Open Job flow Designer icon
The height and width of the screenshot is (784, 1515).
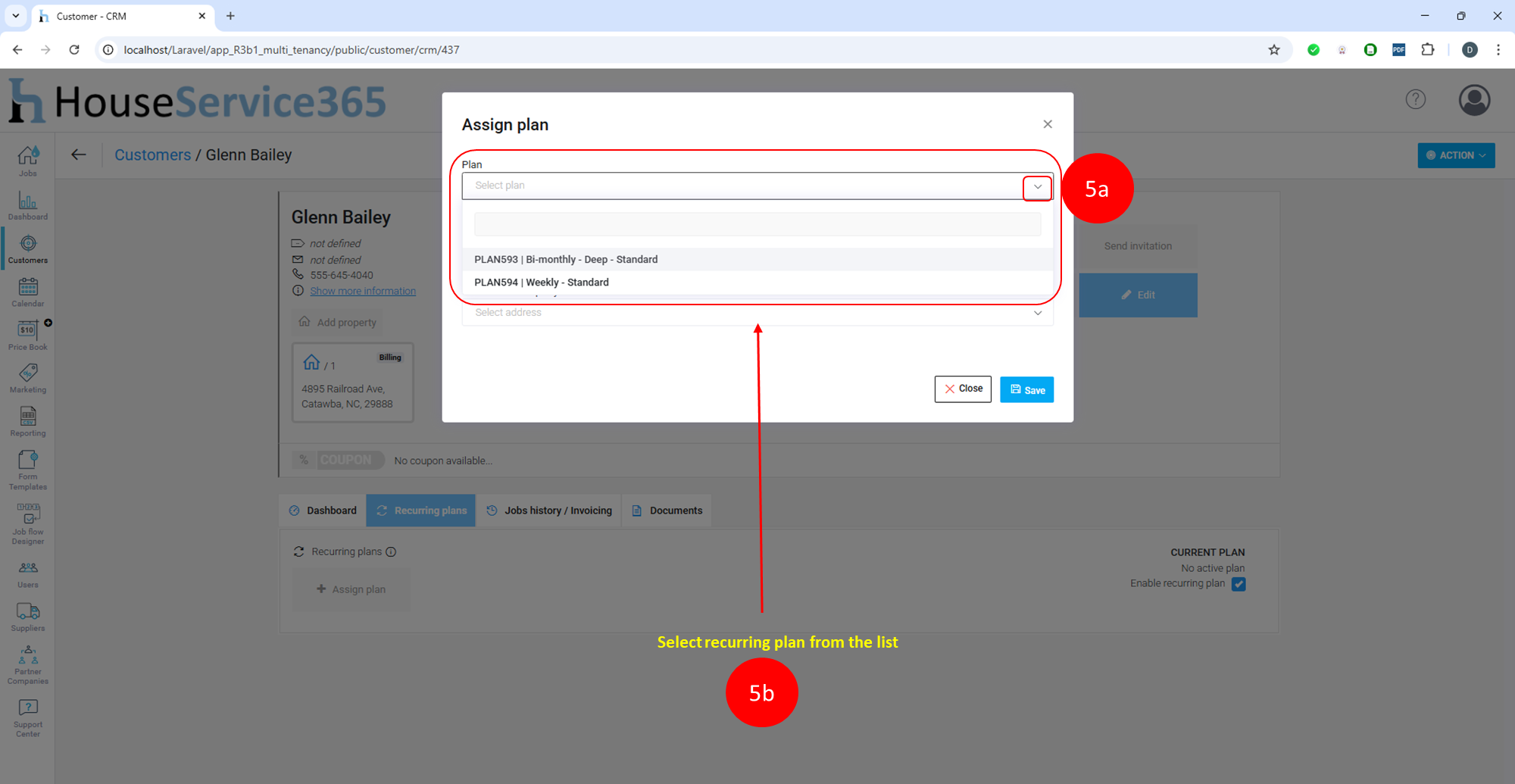(x=28, y=523)
